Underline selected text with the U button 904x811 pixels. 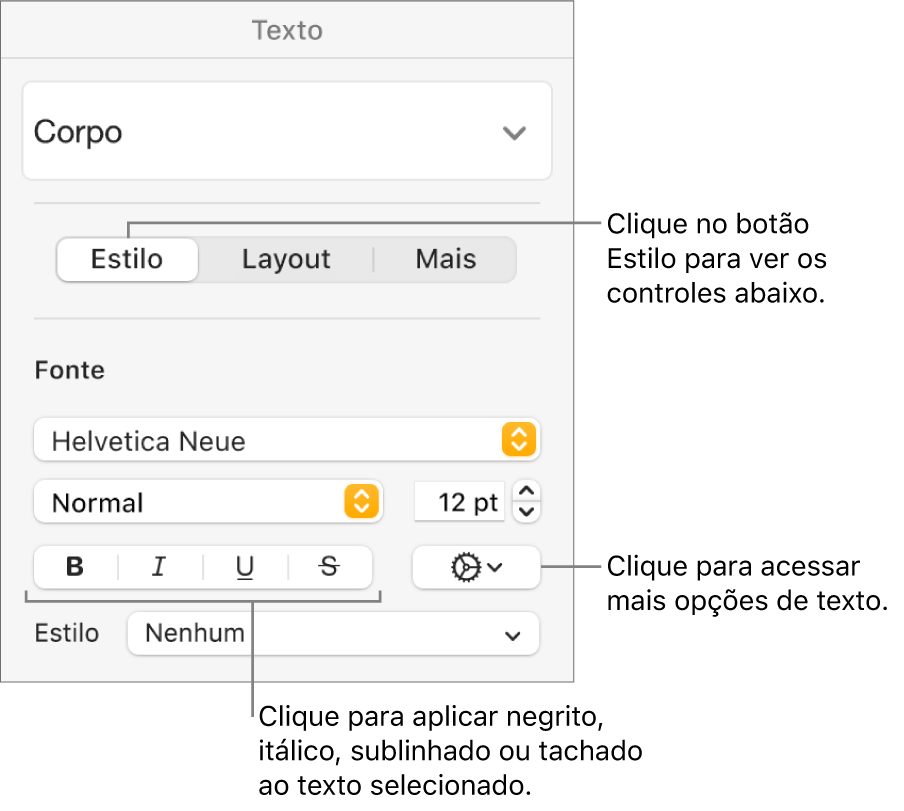[245, 567]
